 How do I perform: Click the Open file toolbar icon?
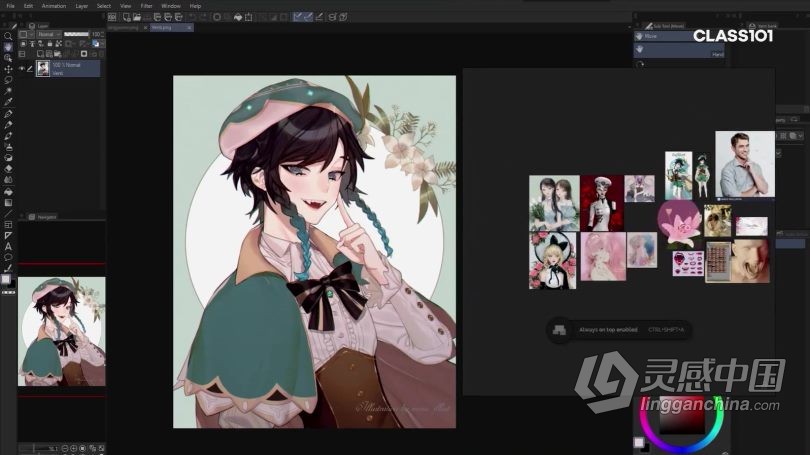click(137, 17)
